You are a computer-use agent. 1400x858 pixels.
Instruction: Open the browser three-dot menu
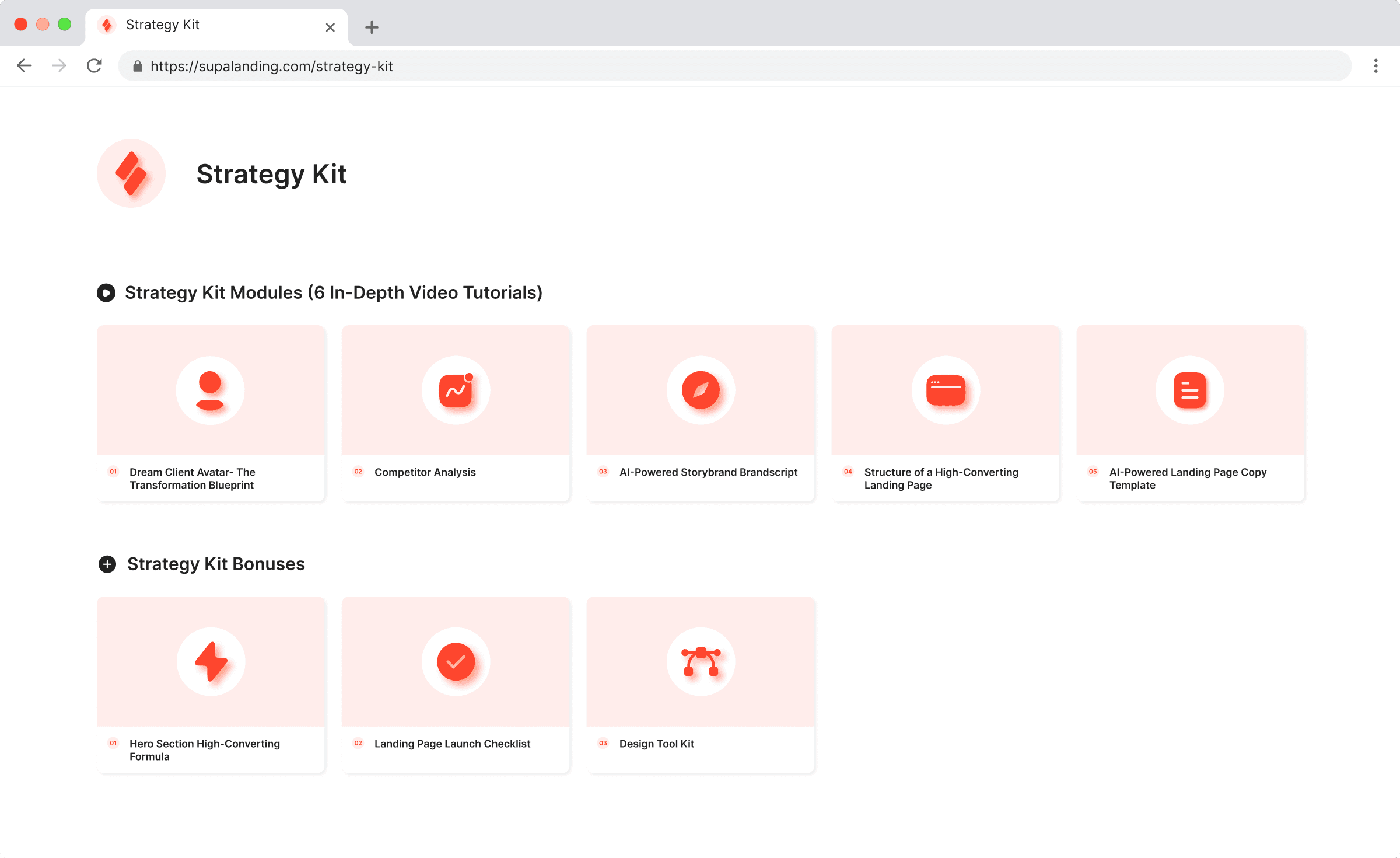pos(1375,66)
